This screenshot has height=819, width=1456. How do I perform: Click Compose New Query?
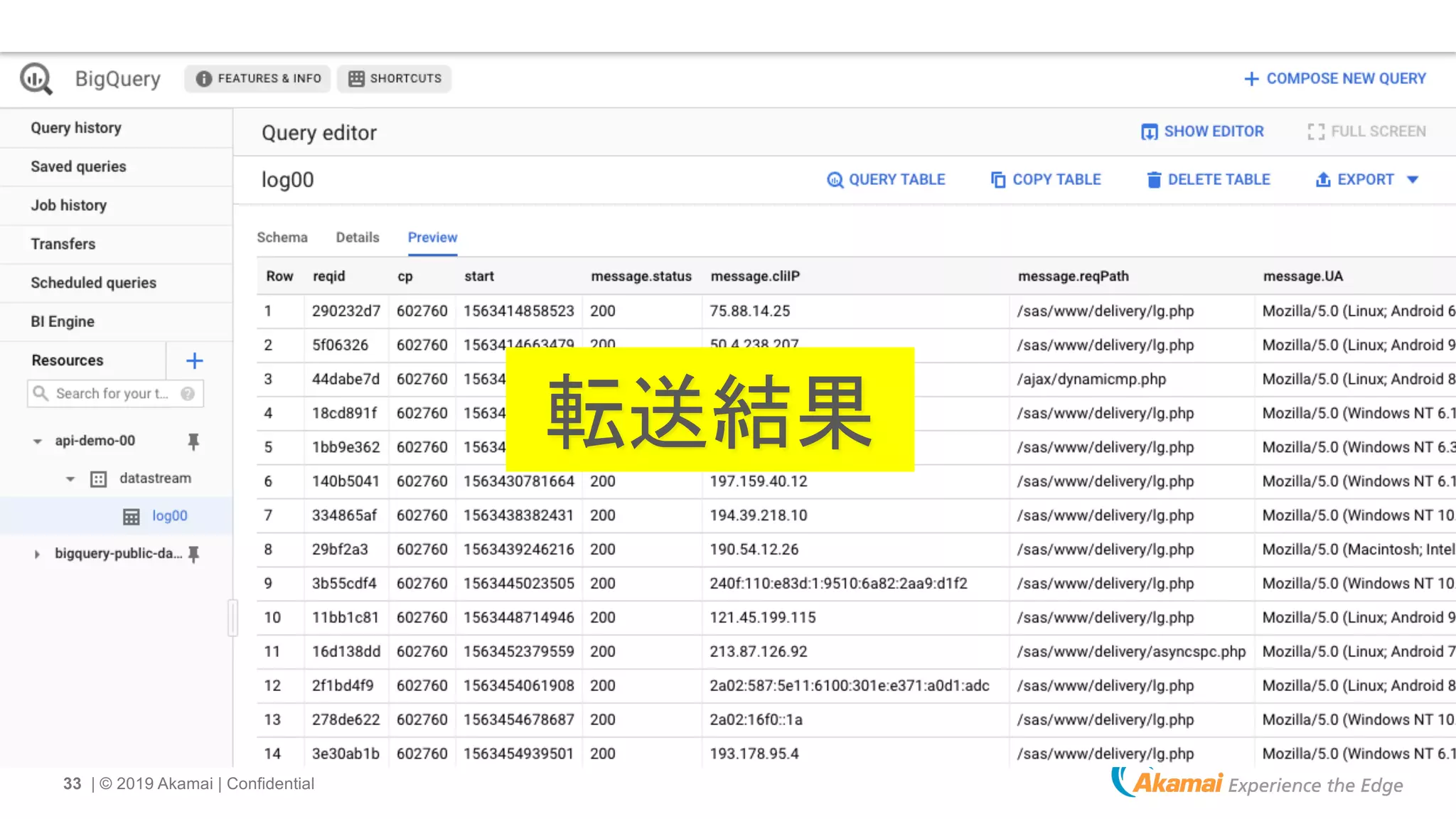click(1335, 78)
